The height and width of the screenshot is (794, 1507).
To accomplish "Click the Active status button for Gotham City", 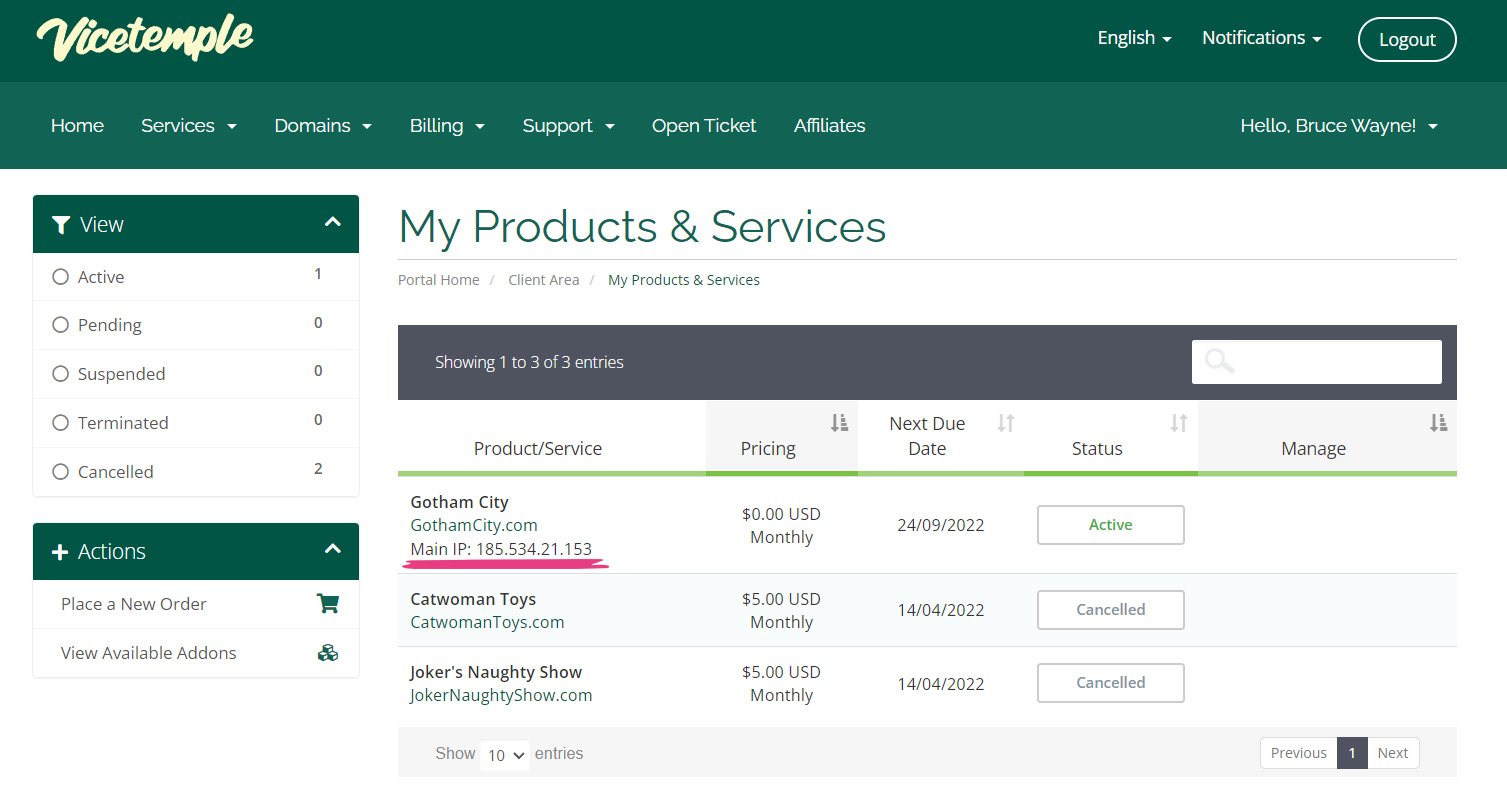I will pos(1110,525).
